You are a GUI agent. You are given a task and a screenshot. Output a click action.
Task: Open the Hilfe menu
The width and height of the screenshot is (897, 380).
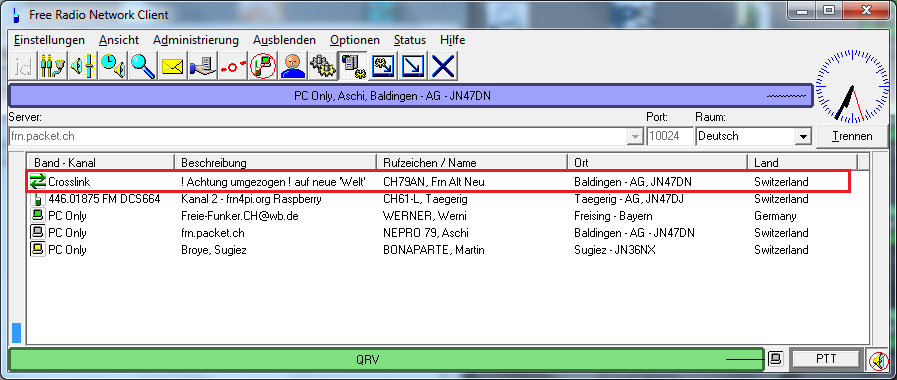click(x=453, y=40)
